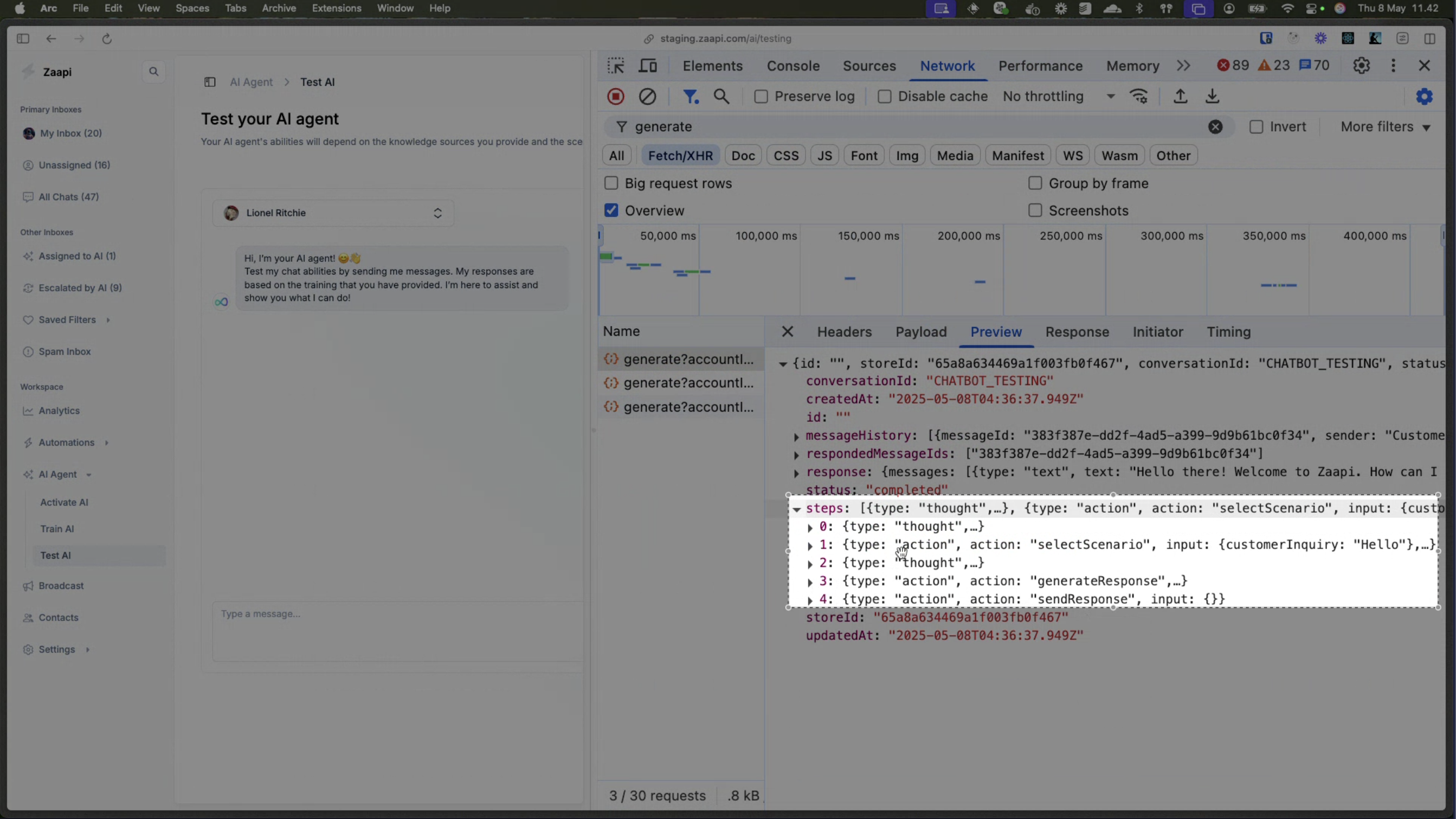Uncheck the Overview checkbox
The width and height of the screenshot is (1456, 819).
click(611, 210)
